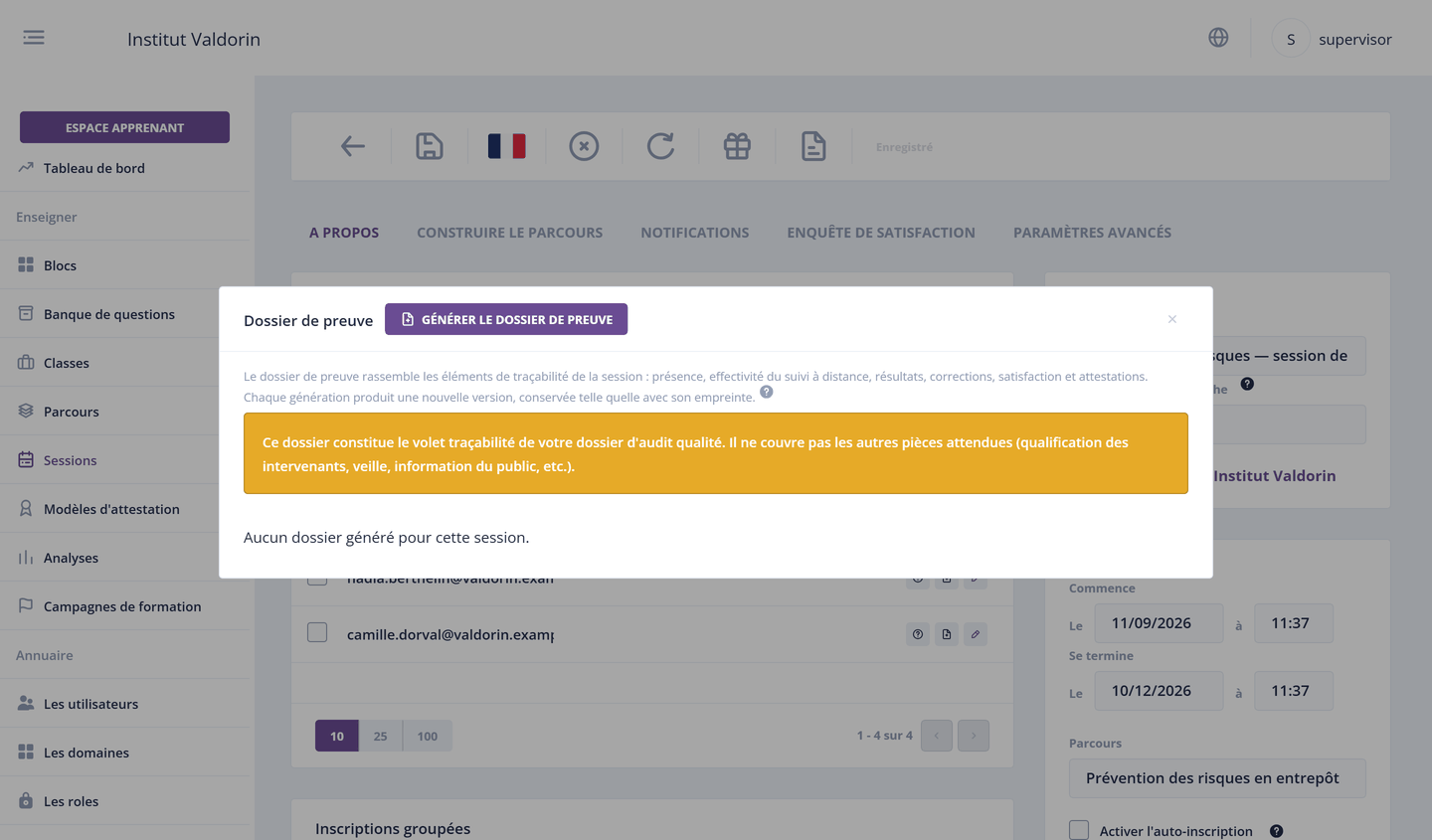This screenshot has width=1432, height=840.
Task: Go to previous page arrow
Action: click(x=937, y=736)
